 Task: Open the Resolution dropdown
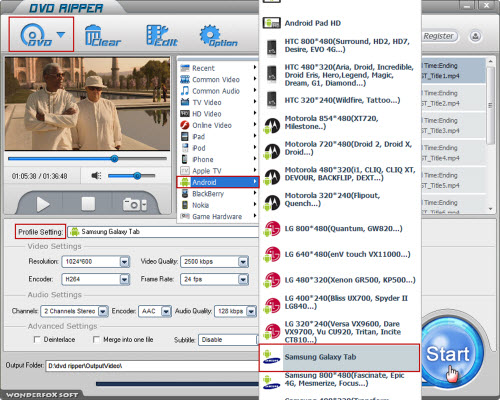[96, 262]
